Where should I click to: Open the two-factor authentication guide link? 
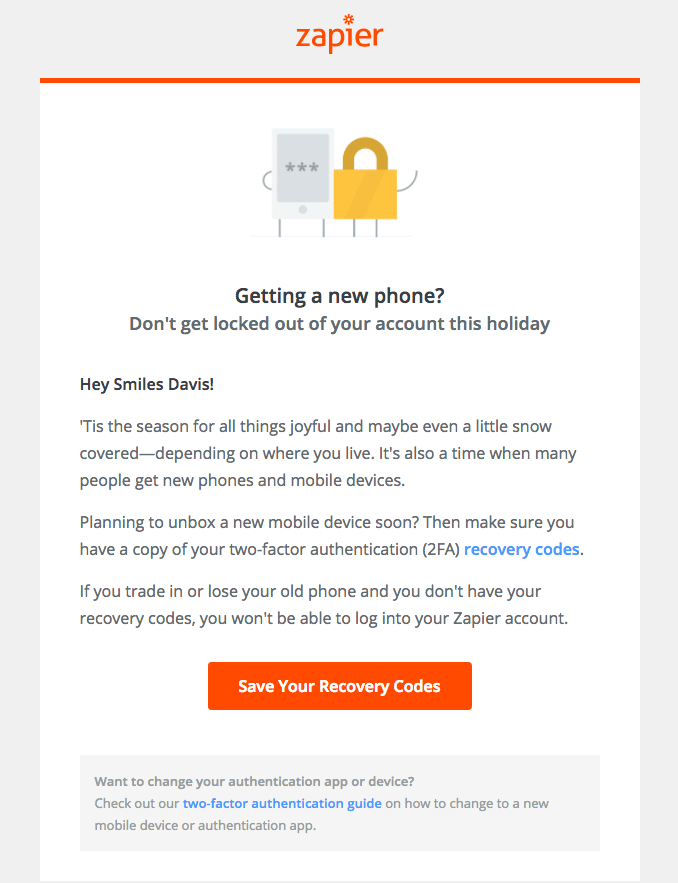click(282, 803)
